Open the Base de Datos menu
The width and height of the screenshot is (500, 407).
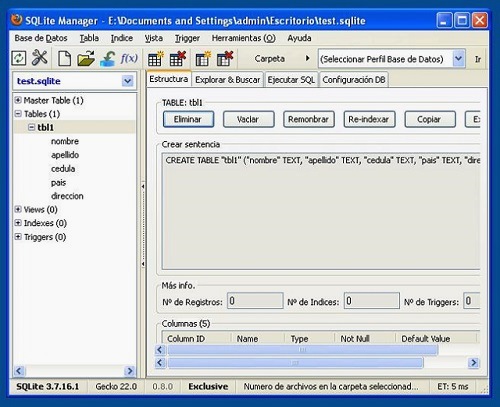(x=41, y=38)
